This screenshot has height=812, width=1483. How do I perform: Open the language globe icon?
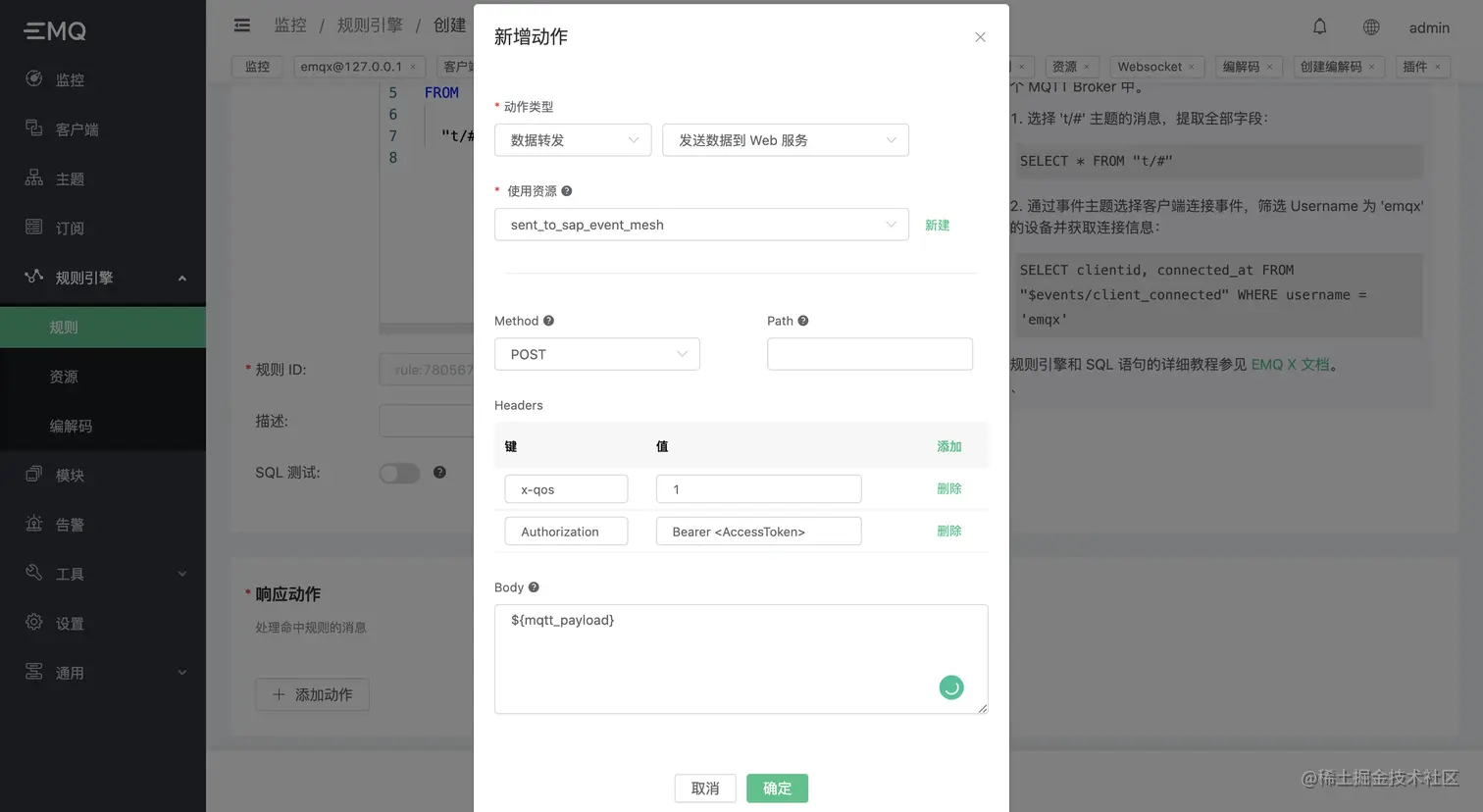tap(1371, 27)
